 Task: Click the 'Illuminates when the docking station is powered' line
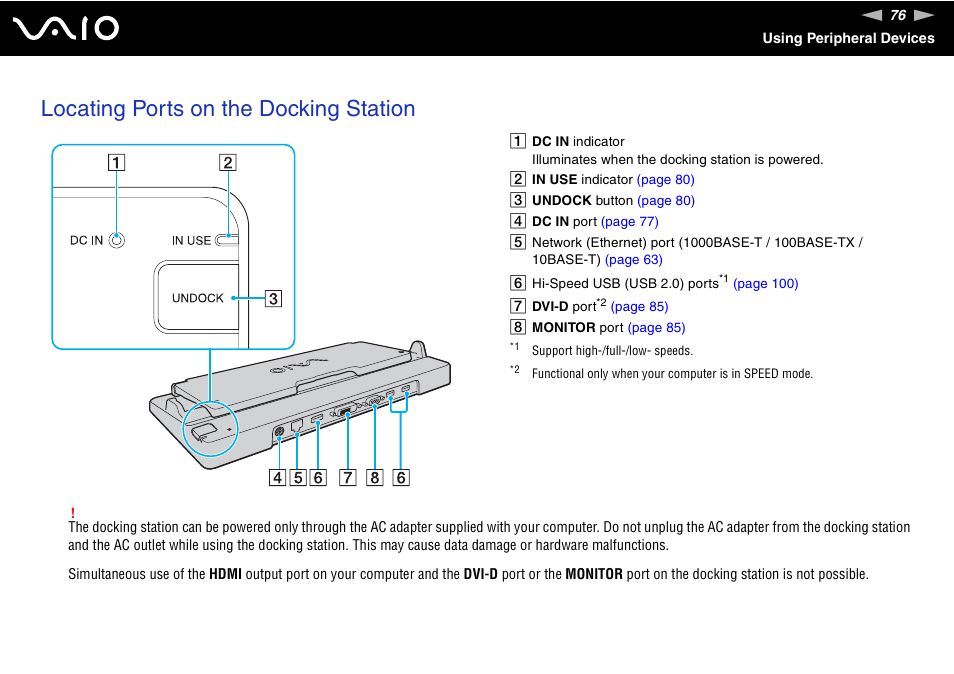coord(677,159)
